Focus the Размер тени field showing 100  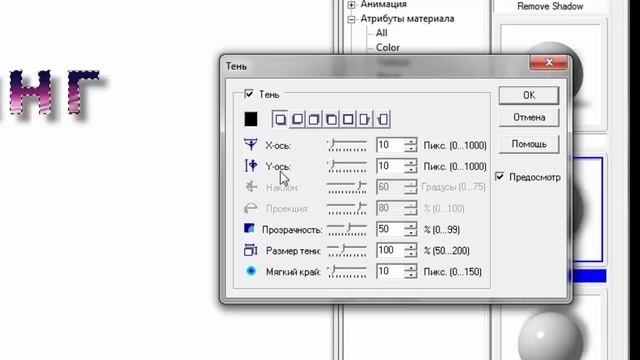point(390,251)
